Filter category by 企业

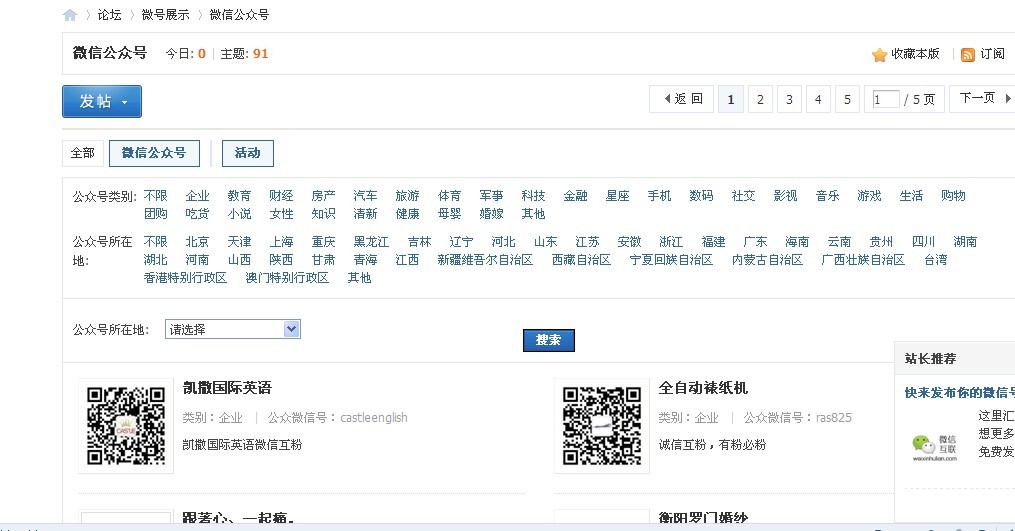click(x=197, y=196)
